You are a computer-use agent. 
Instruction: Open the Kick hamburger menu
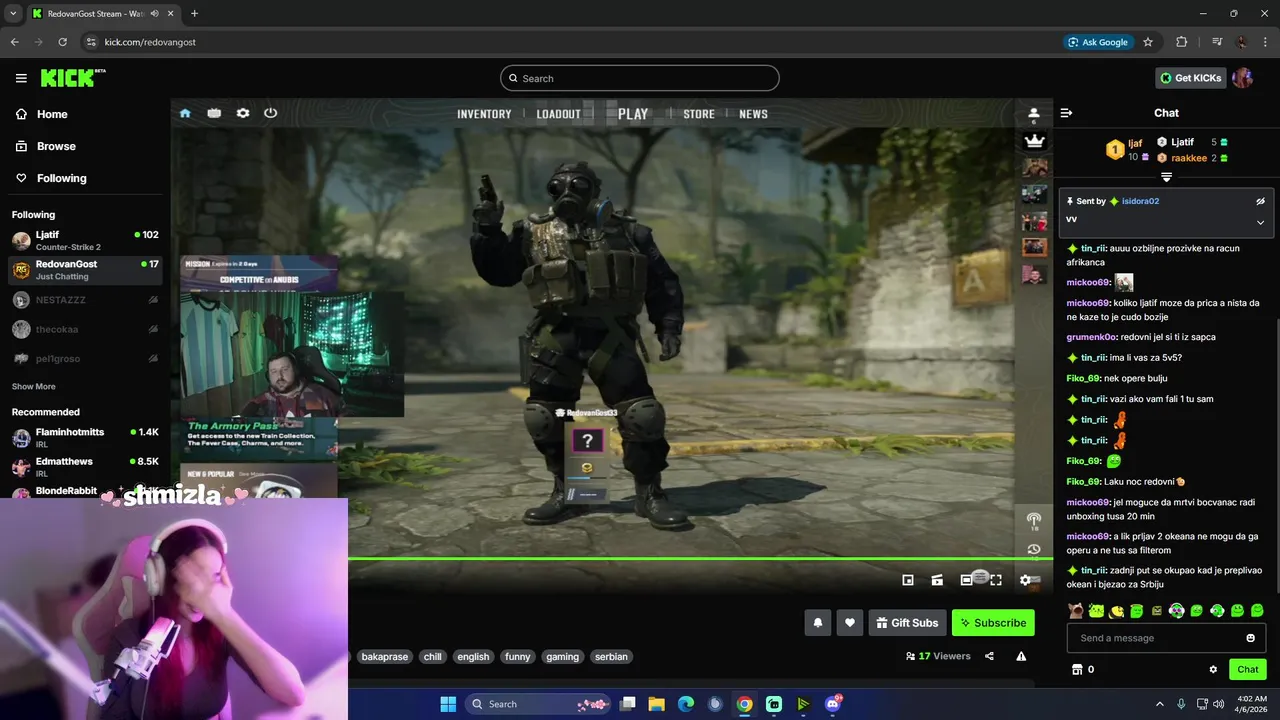tap(21, 78)
